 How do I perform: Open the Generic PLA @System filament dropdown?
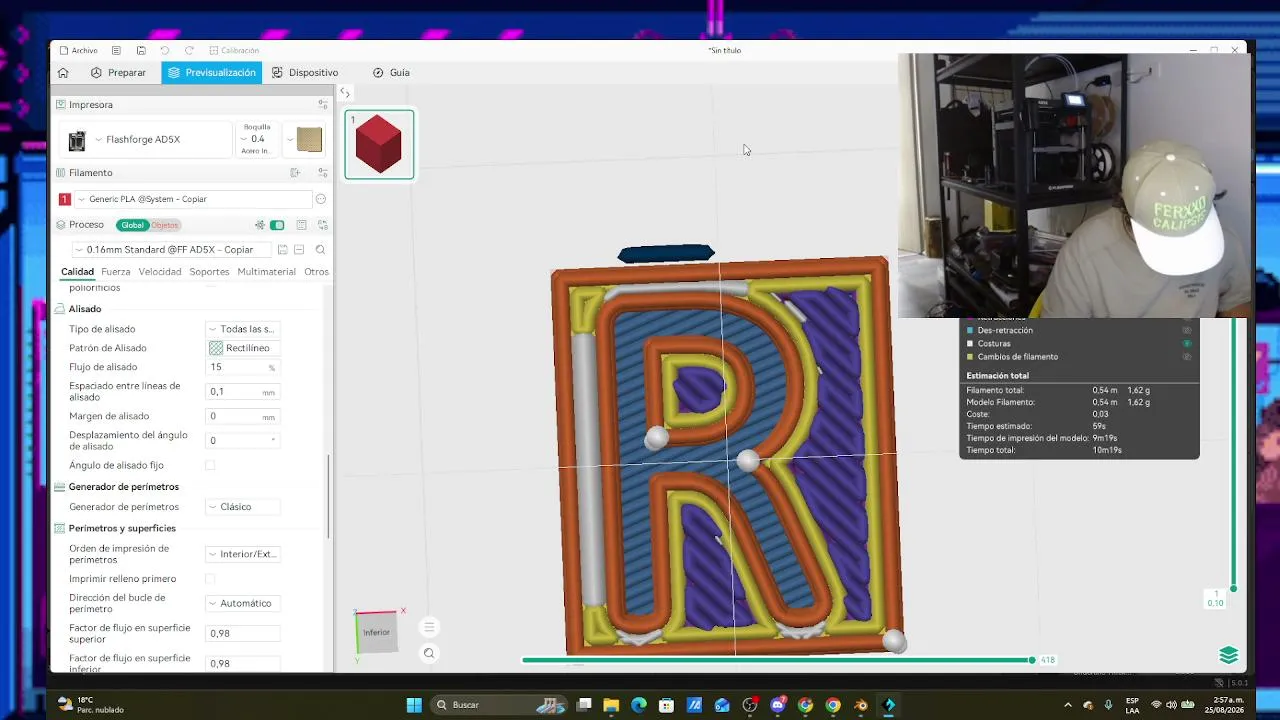pos(192,199)
